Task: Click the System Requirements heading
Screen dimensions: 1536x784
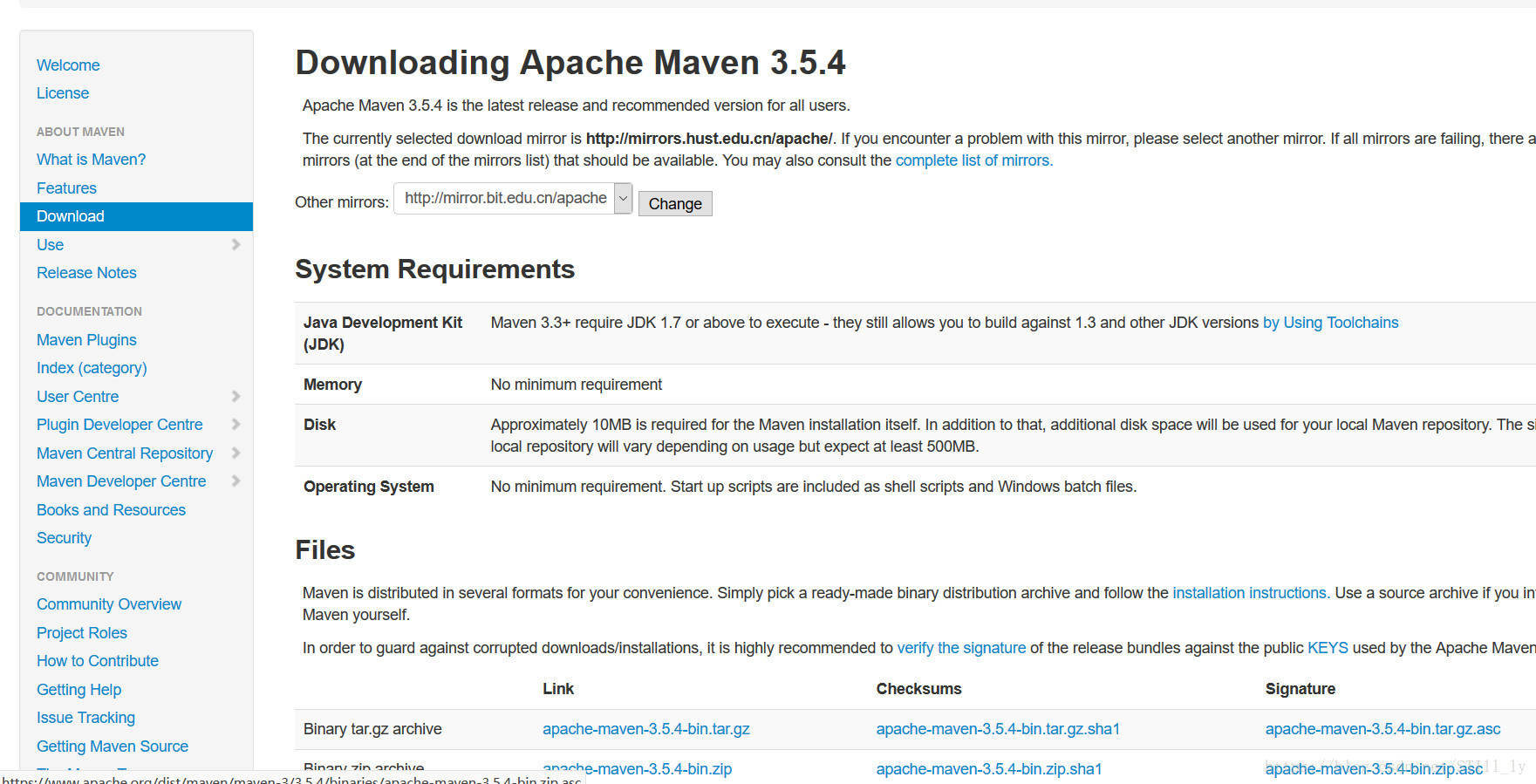Action: (435, 269)
